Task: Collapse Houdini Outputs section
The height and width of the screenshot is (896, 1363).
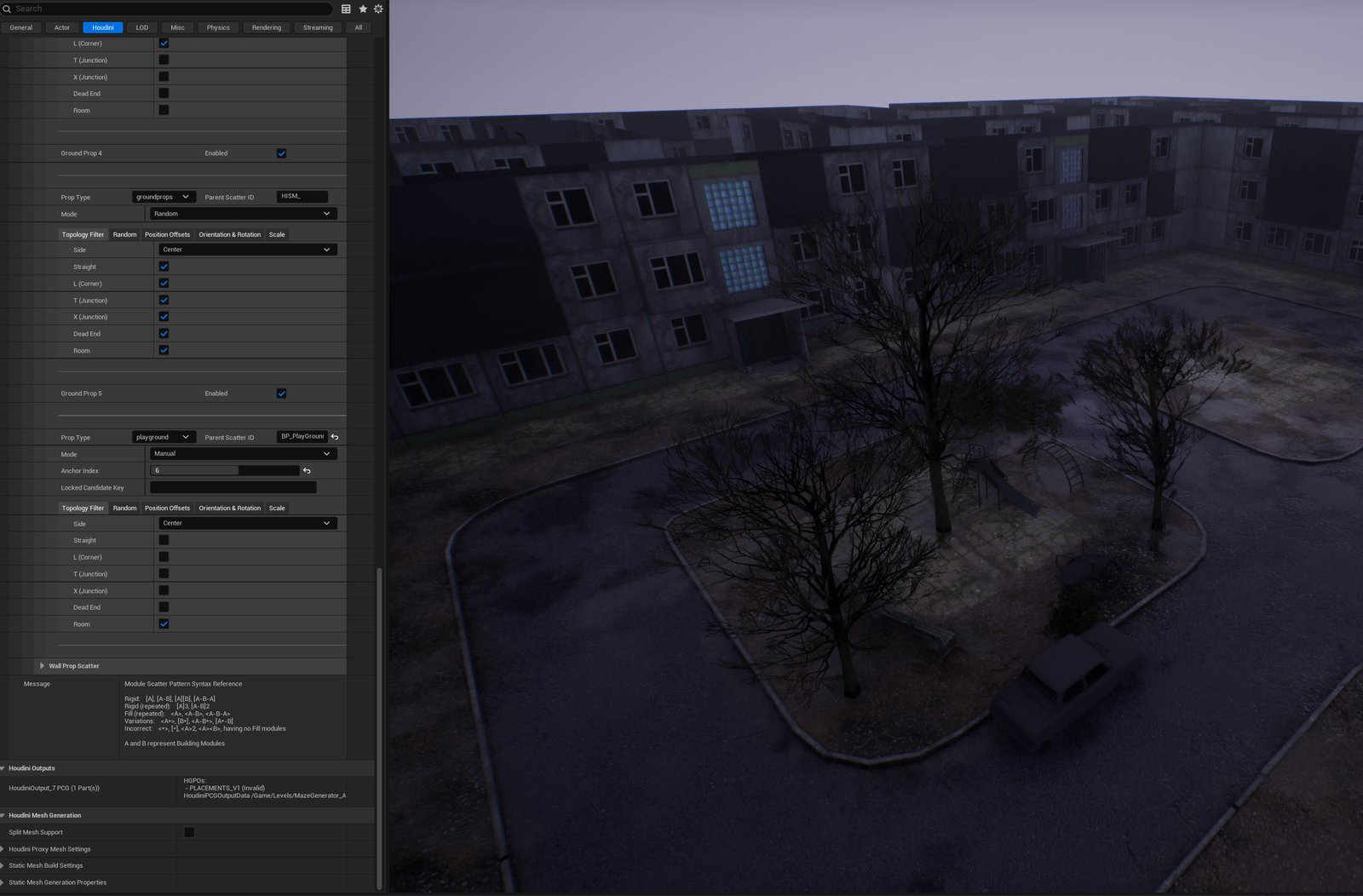Action: click(x=3, y=768)
